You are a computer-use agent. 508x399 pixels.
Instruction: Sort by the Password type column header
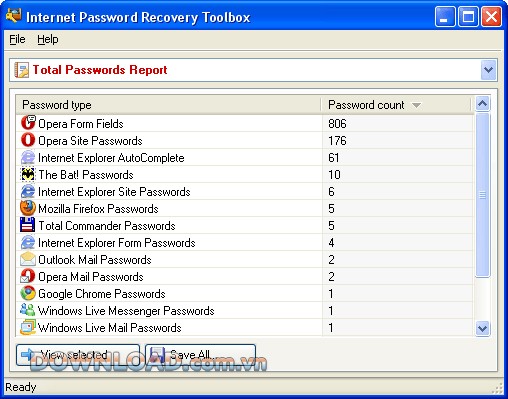point(168,105)
